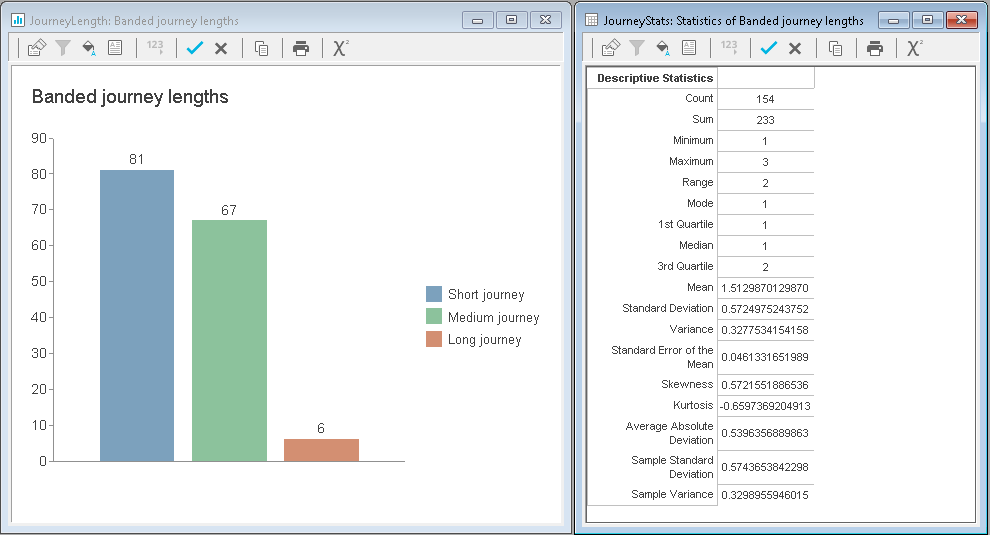The image size is (990, 535).
Task: Select the Count value 154
Action: pos(765,99)
